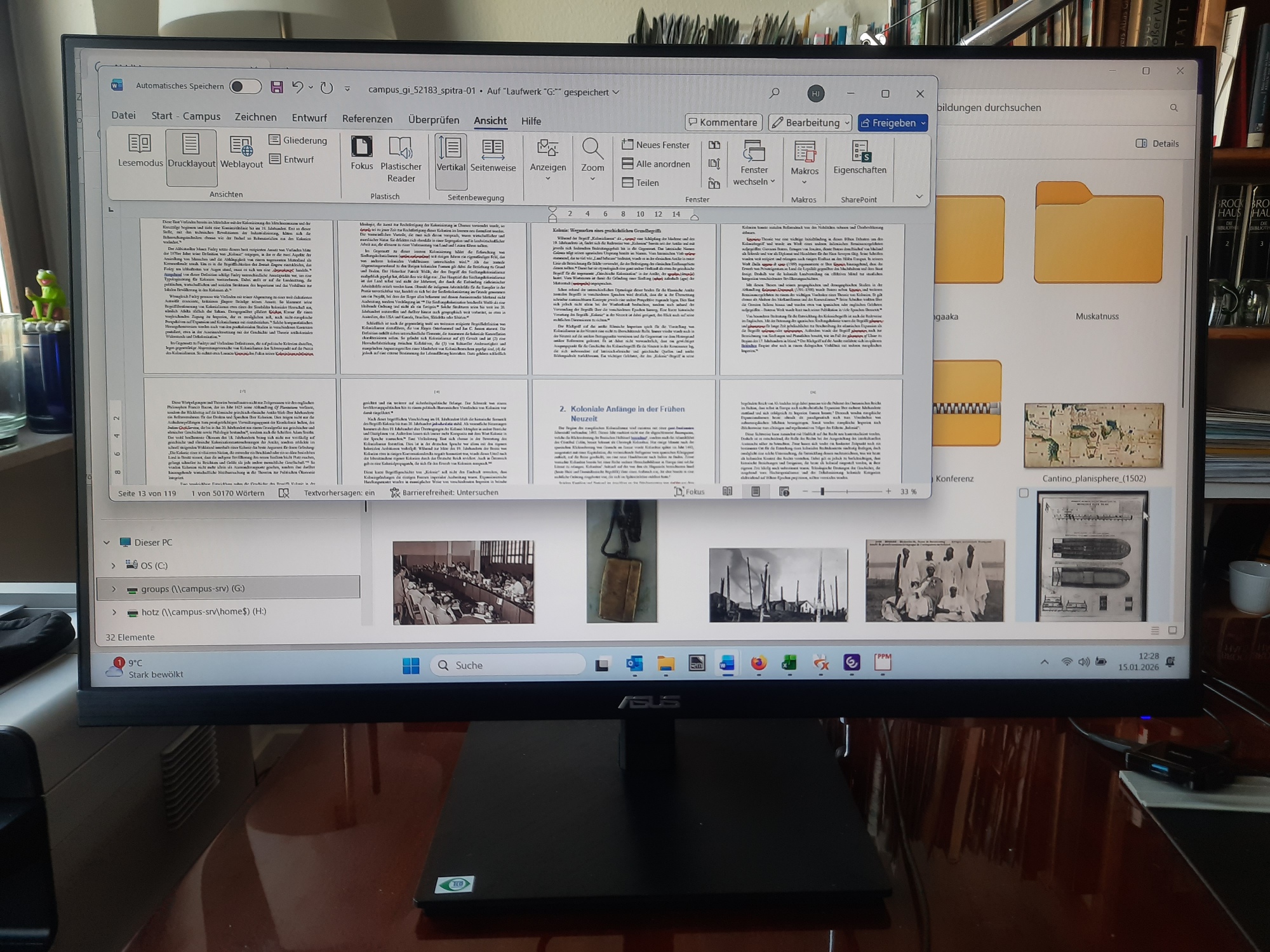Choose Seitenweise page movement

click(x=493, y=155)
